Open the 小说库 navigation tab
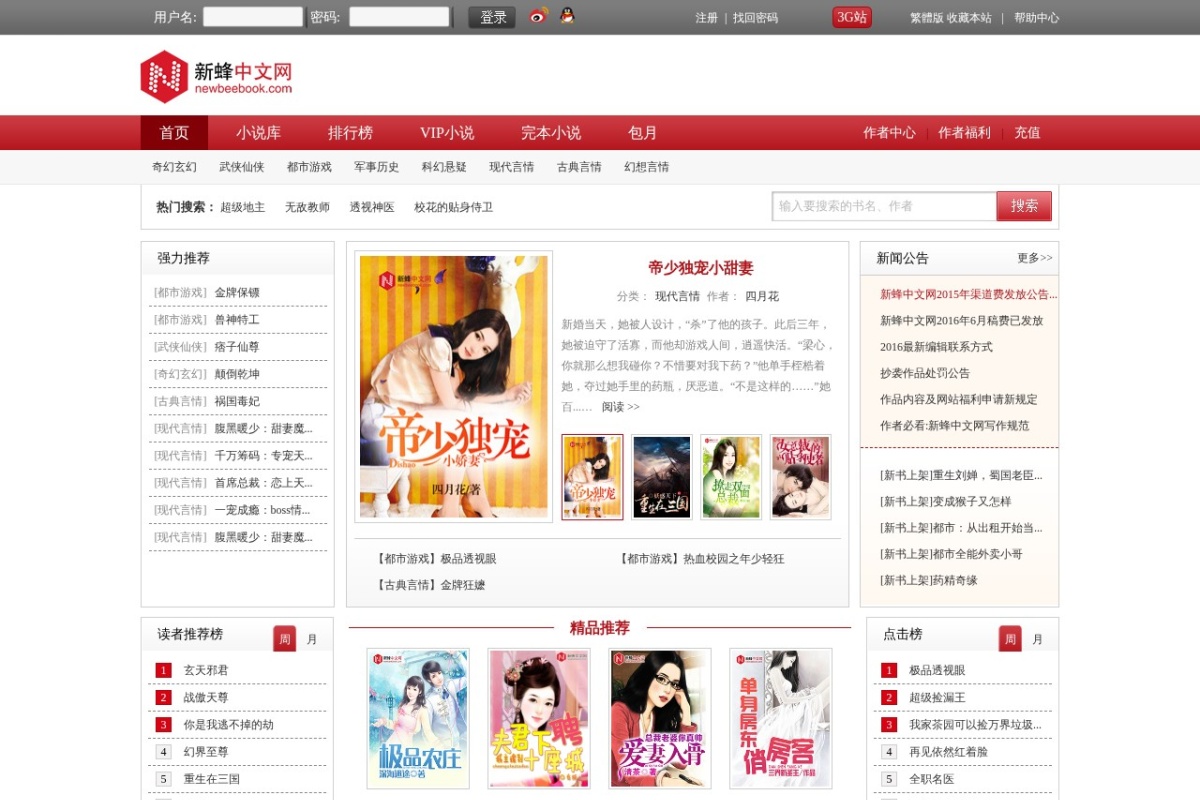Image resolution: width=1200 pixels, height=800 pixels. pyautogui.click(x=258, y=133)
